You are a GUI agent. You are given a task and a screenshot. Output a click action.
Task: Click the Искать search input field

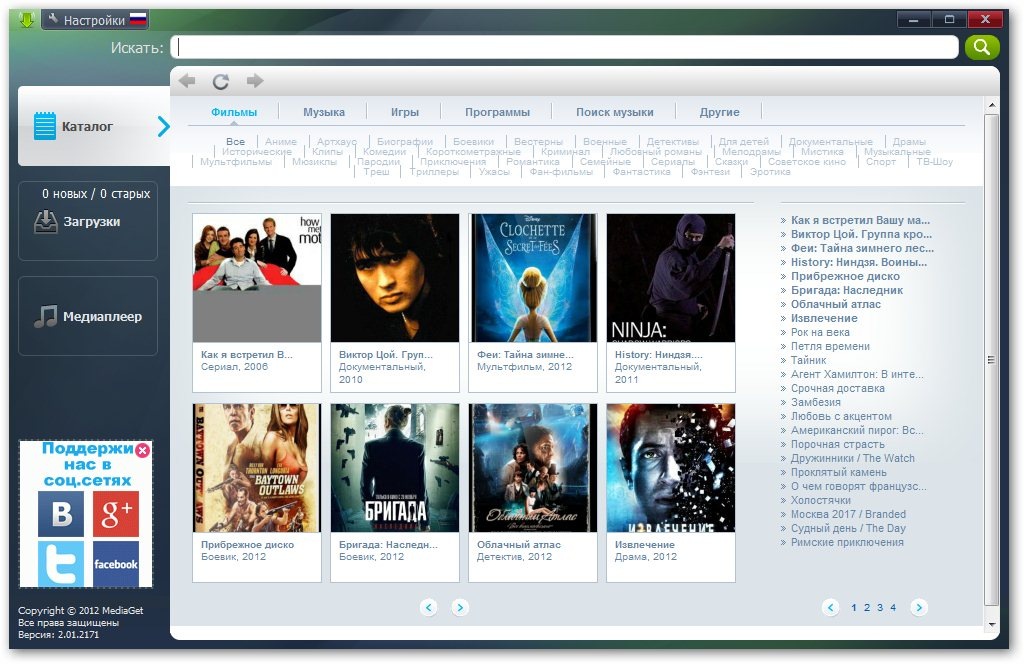coord(564,47)
